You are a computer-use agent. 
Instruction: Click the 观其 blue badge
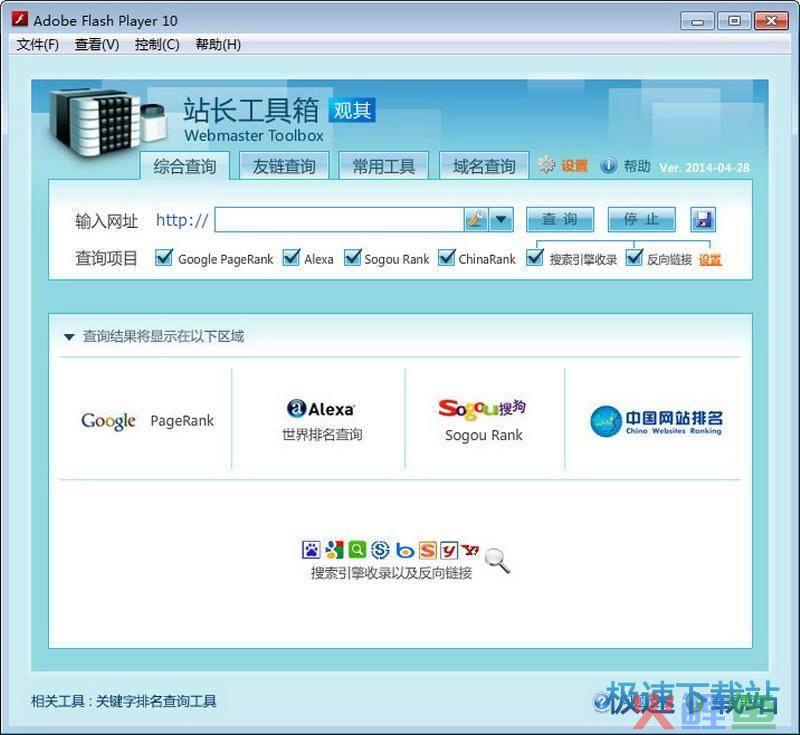point(352,110)
